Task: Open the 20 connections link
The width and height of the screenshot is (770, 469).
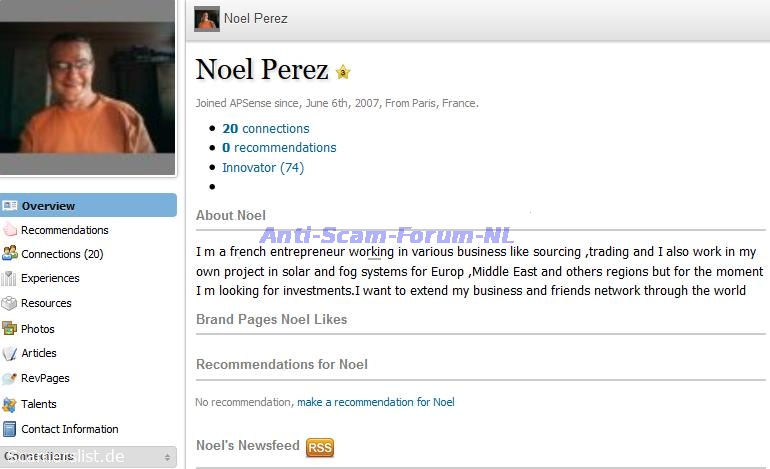Action: coord(266,129)
